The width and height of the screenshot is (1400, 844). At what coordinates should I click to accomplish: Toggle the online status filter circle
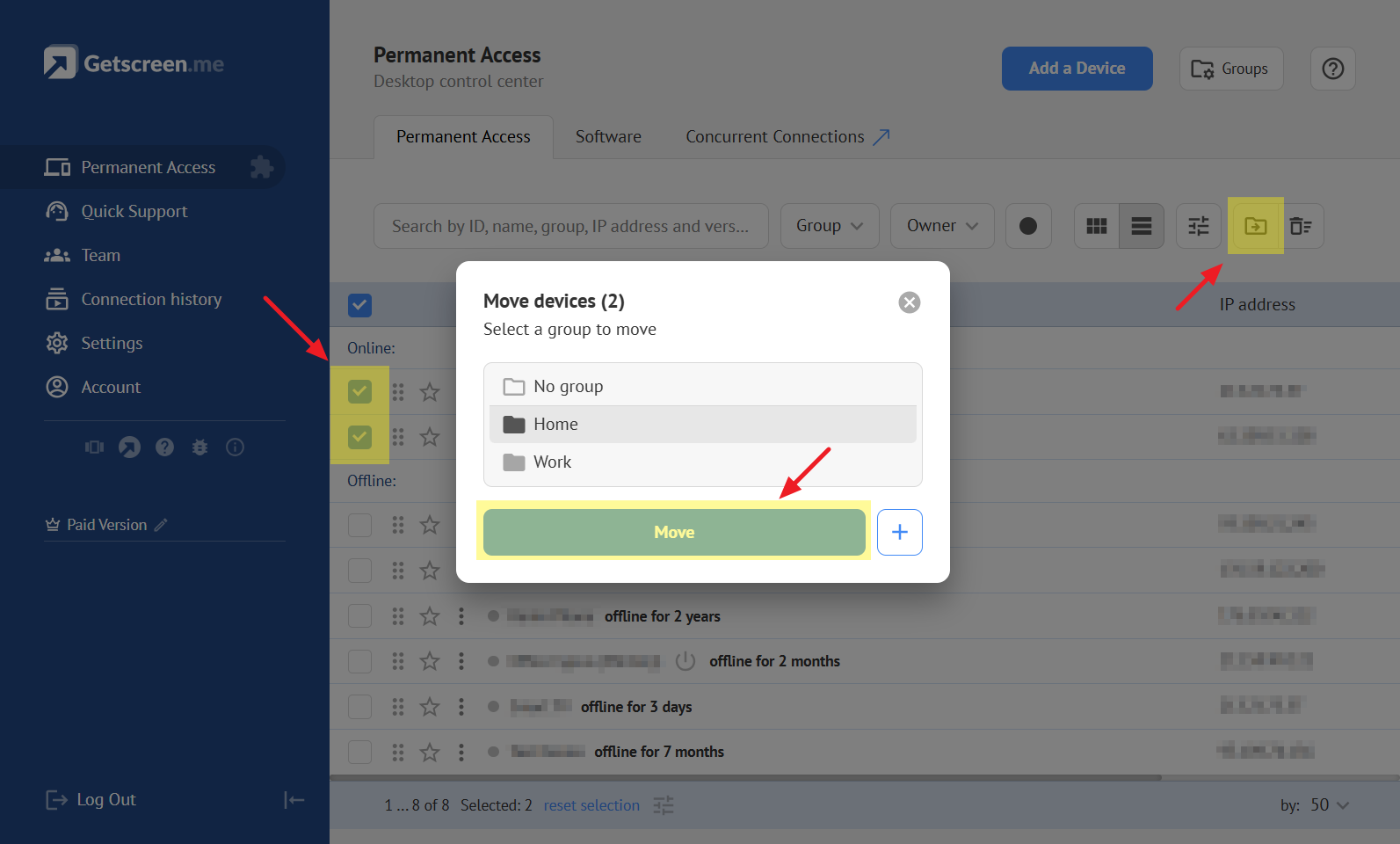(1027, 226)
